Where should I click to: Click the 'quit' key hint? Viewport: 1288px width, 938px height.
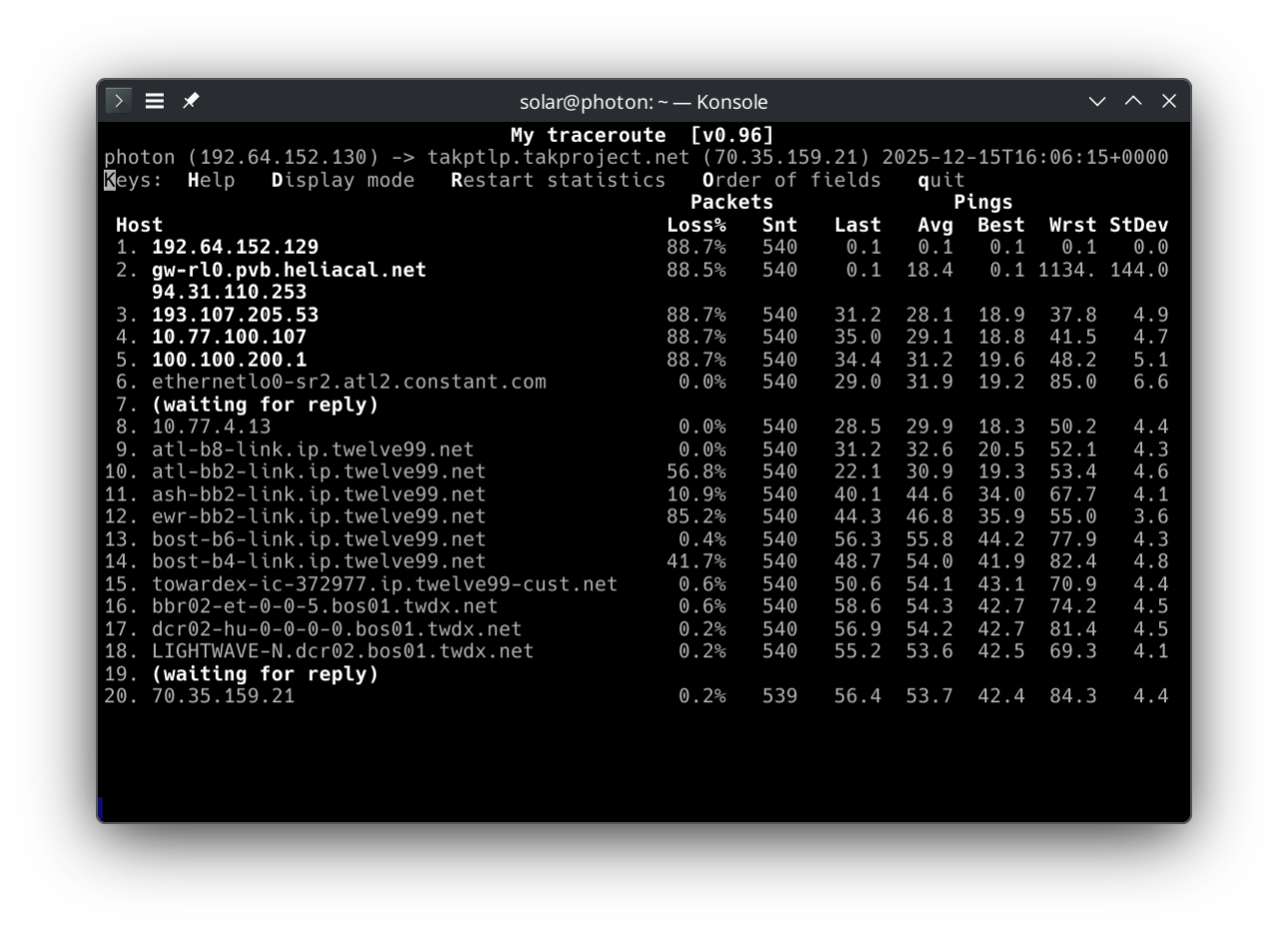[x=942, y=180]
